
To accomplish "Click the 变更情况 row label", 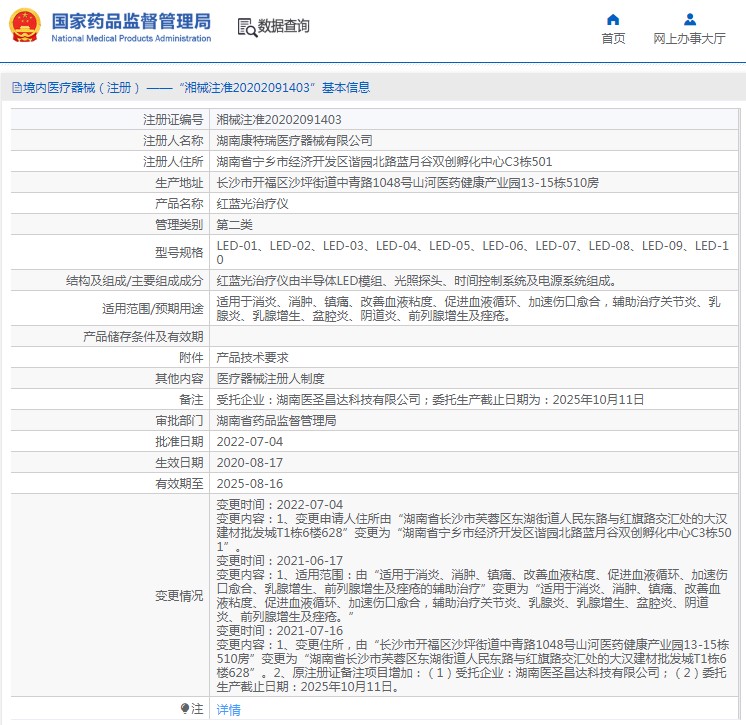I will tap(179, 596).
